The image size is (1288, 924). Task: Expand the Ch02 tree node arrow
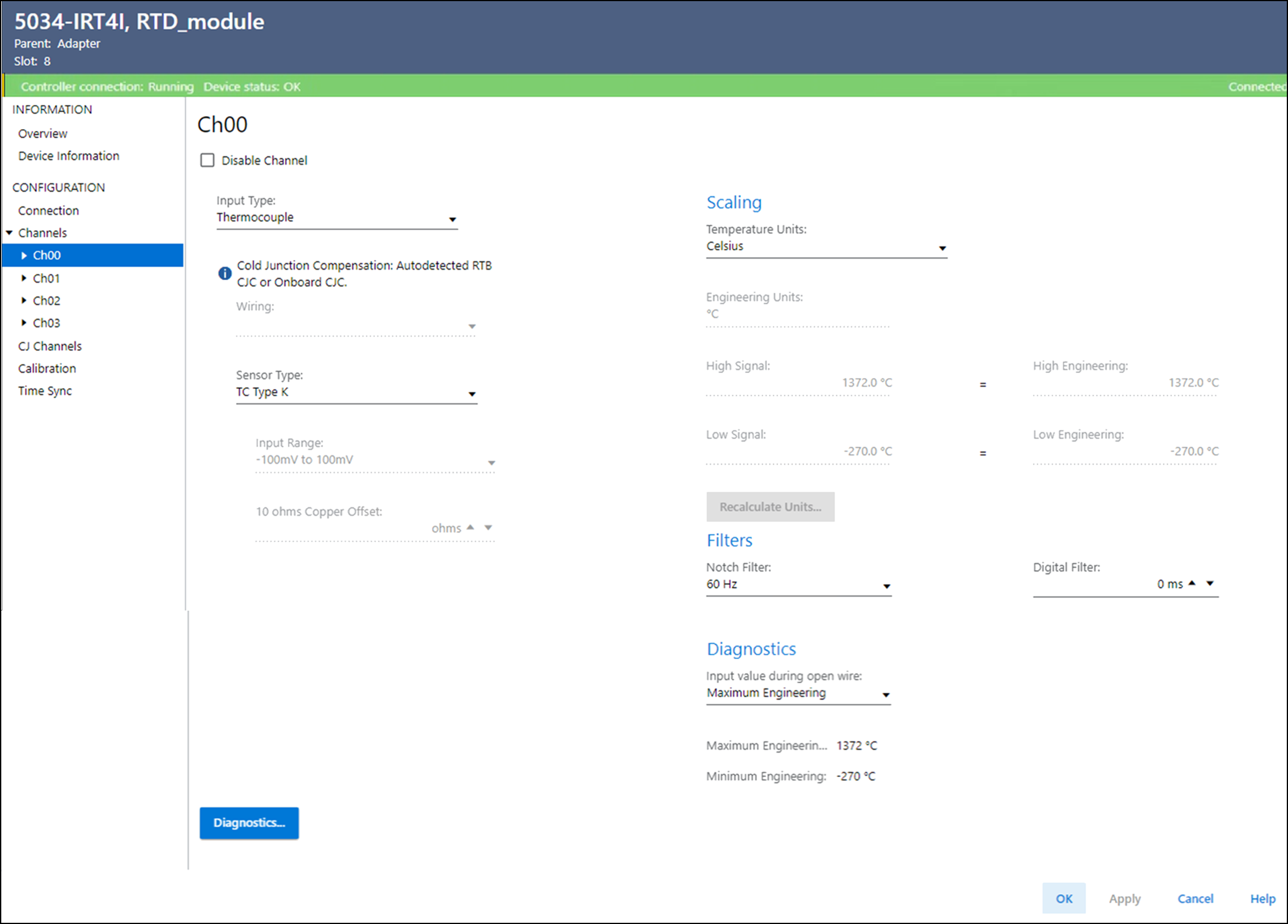pyautogui.click(x=24, y=300)
